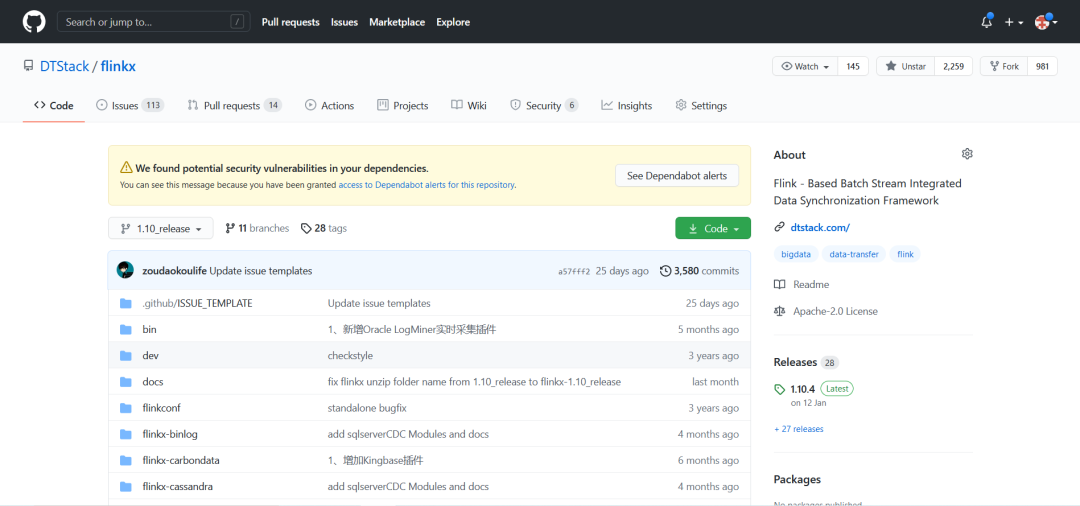1080x506 pixels.
Task: View the 11 branches
Action: pyautogui.click(x=257, y=229)
